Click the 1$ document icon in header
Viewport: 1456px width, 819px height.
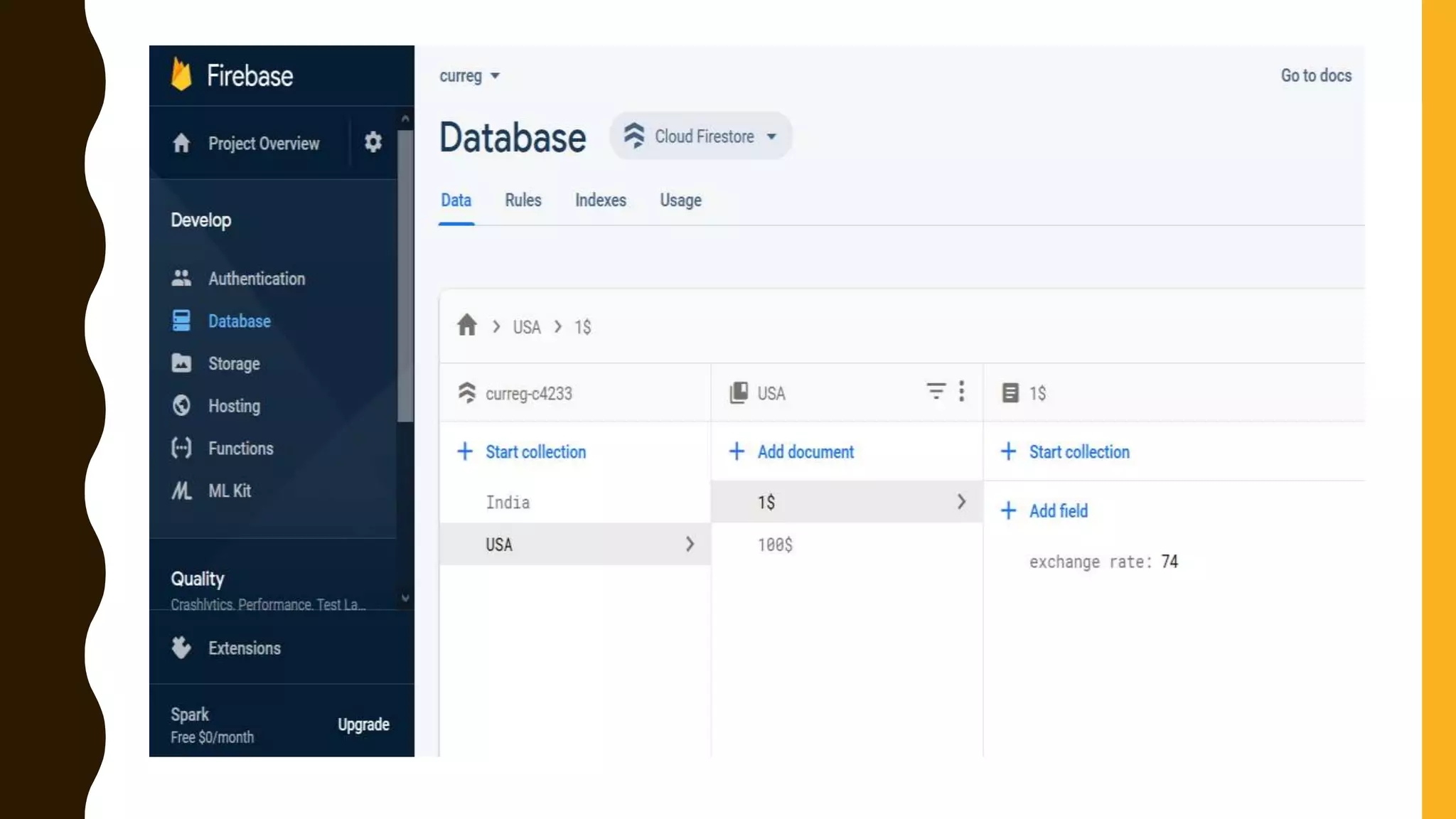1010,392
